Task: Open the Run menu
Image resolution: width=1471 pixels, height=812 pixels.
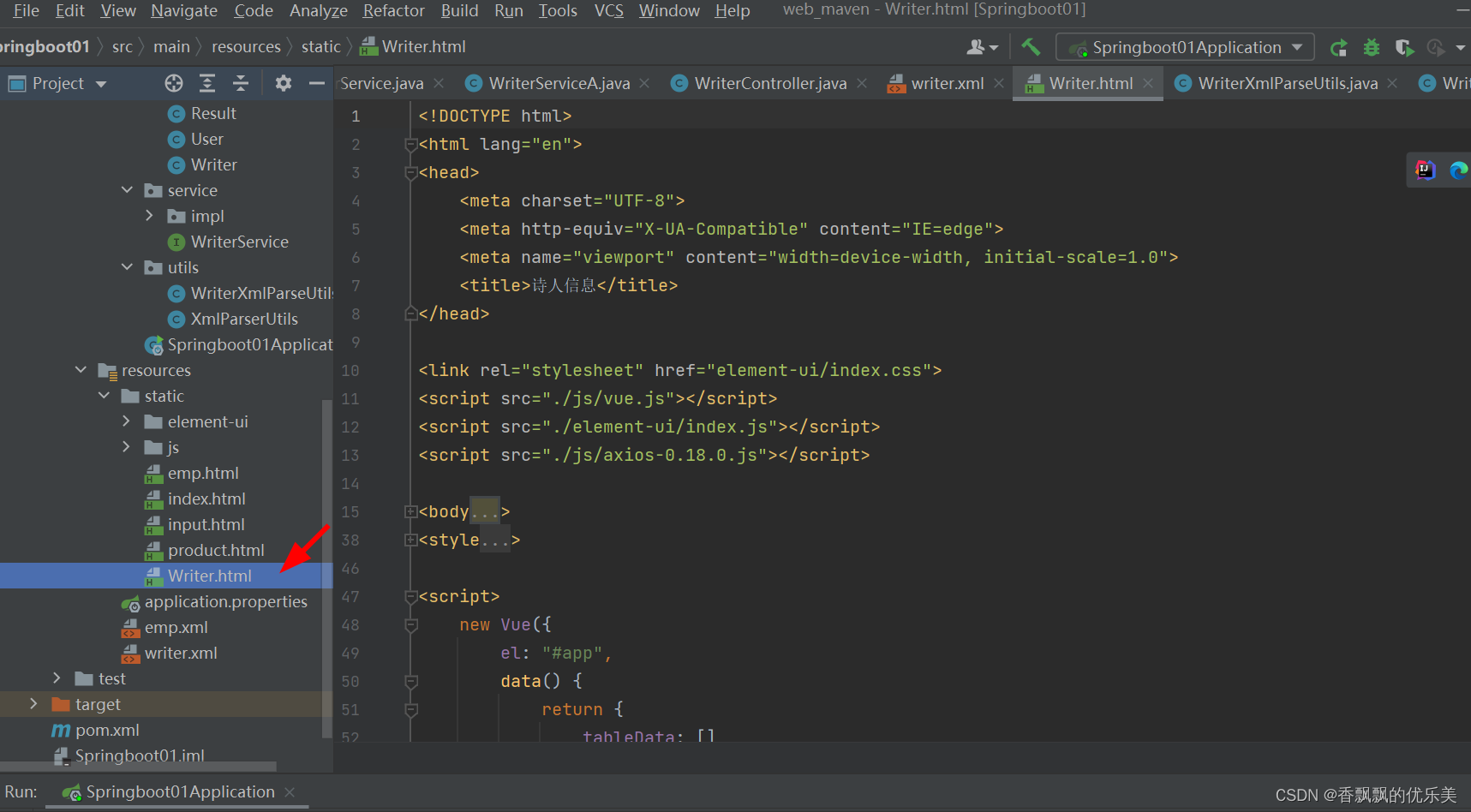Action: pyautogui.click(x=508, y=10)
